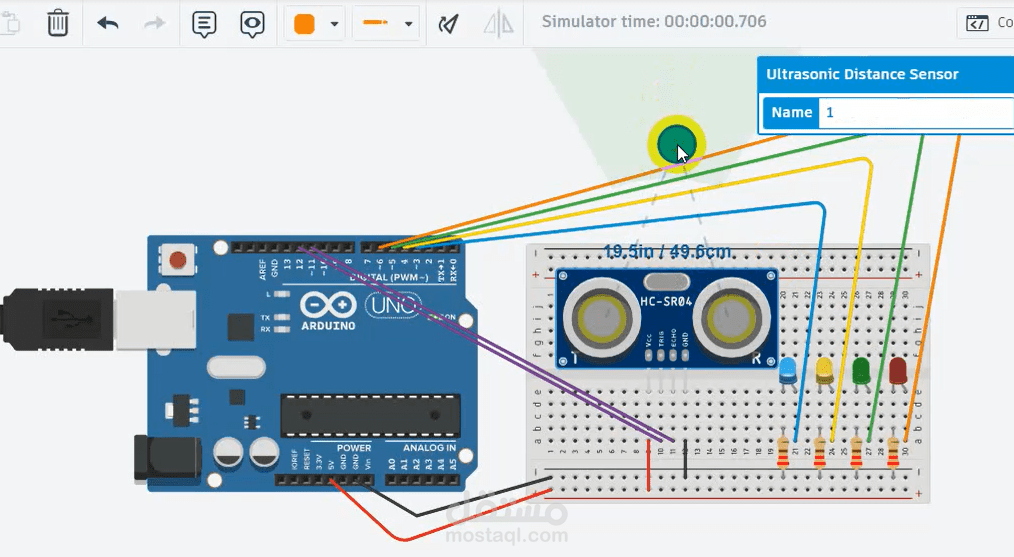Image resolution: width=1014 pixels, height=557 pixels.
Task: Click the 19.5in / 49.6cm distance label
Action: 667,252
